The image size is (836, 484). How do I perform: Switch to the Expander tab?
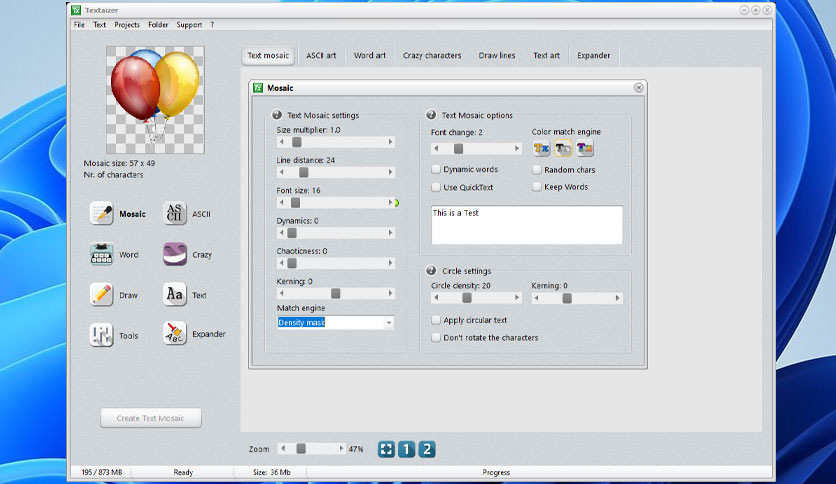tap(593, 55)
